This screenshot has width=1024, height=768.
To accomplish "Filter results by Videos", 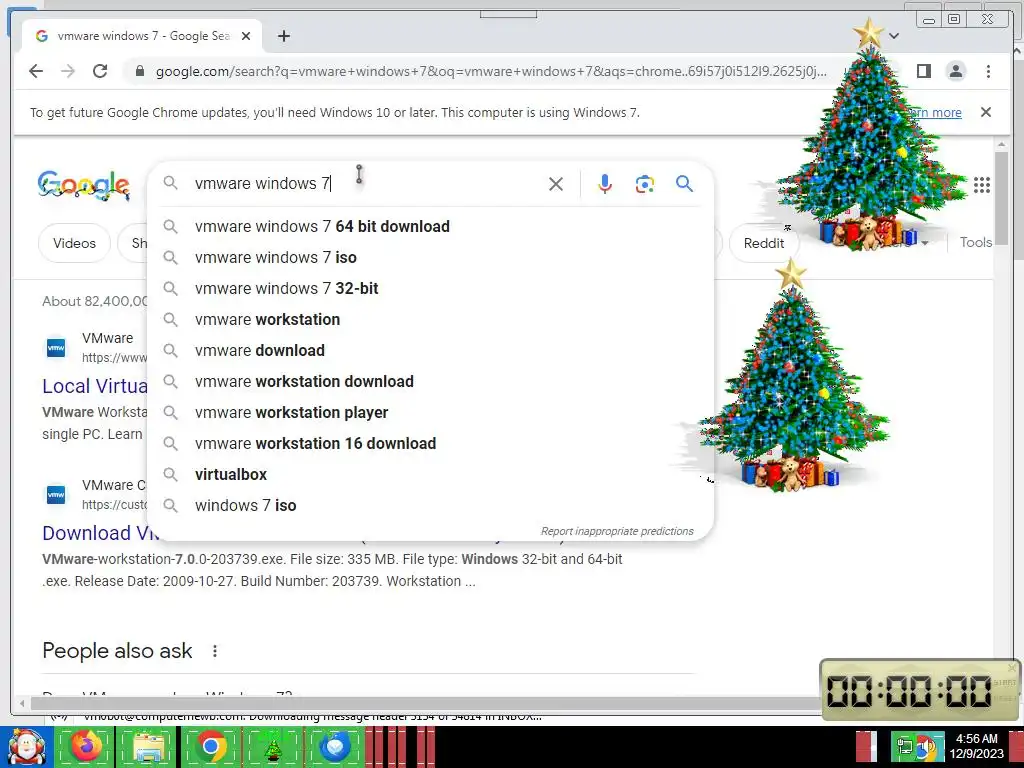I will [x=74, y=243].
